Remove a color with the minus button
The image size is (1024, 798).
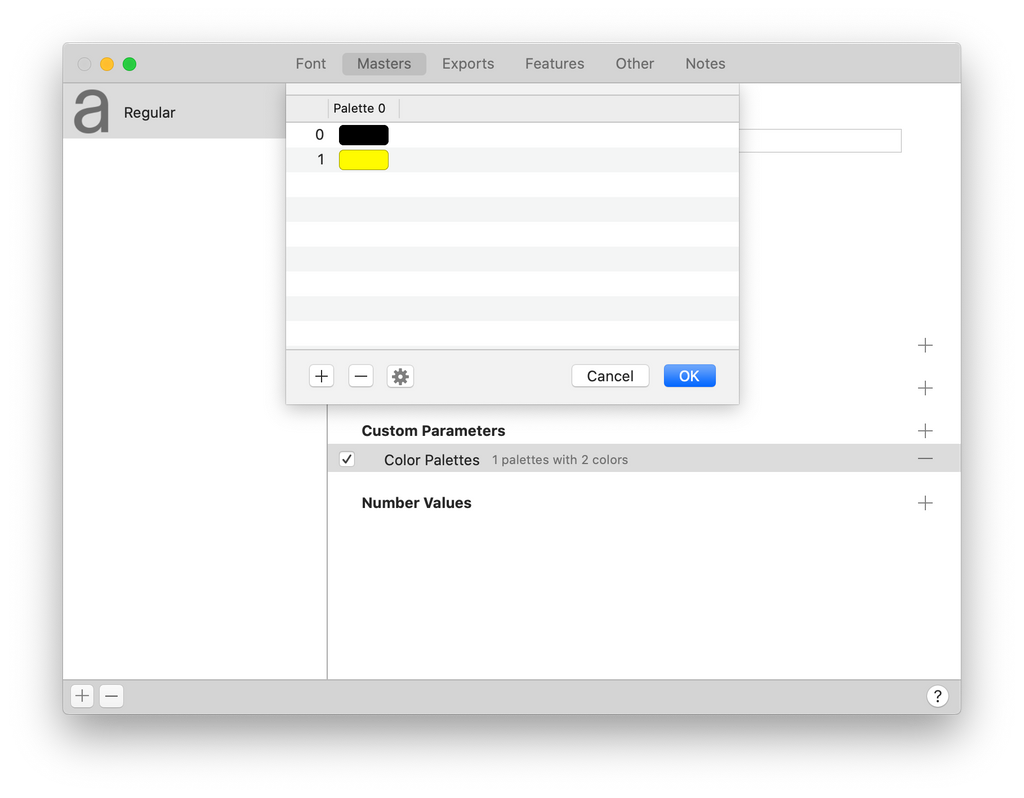click(360, 375)
